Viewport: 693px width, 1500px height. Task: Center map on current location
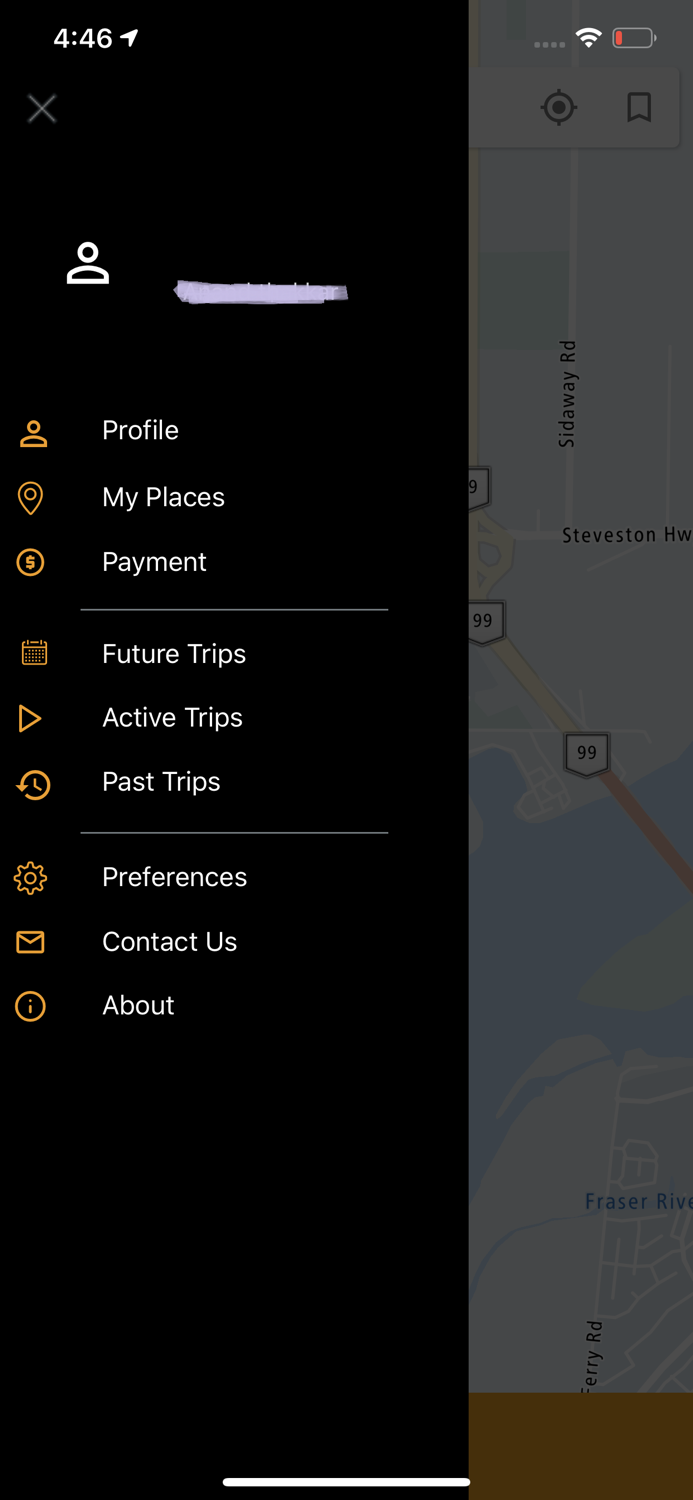point(559,107)
